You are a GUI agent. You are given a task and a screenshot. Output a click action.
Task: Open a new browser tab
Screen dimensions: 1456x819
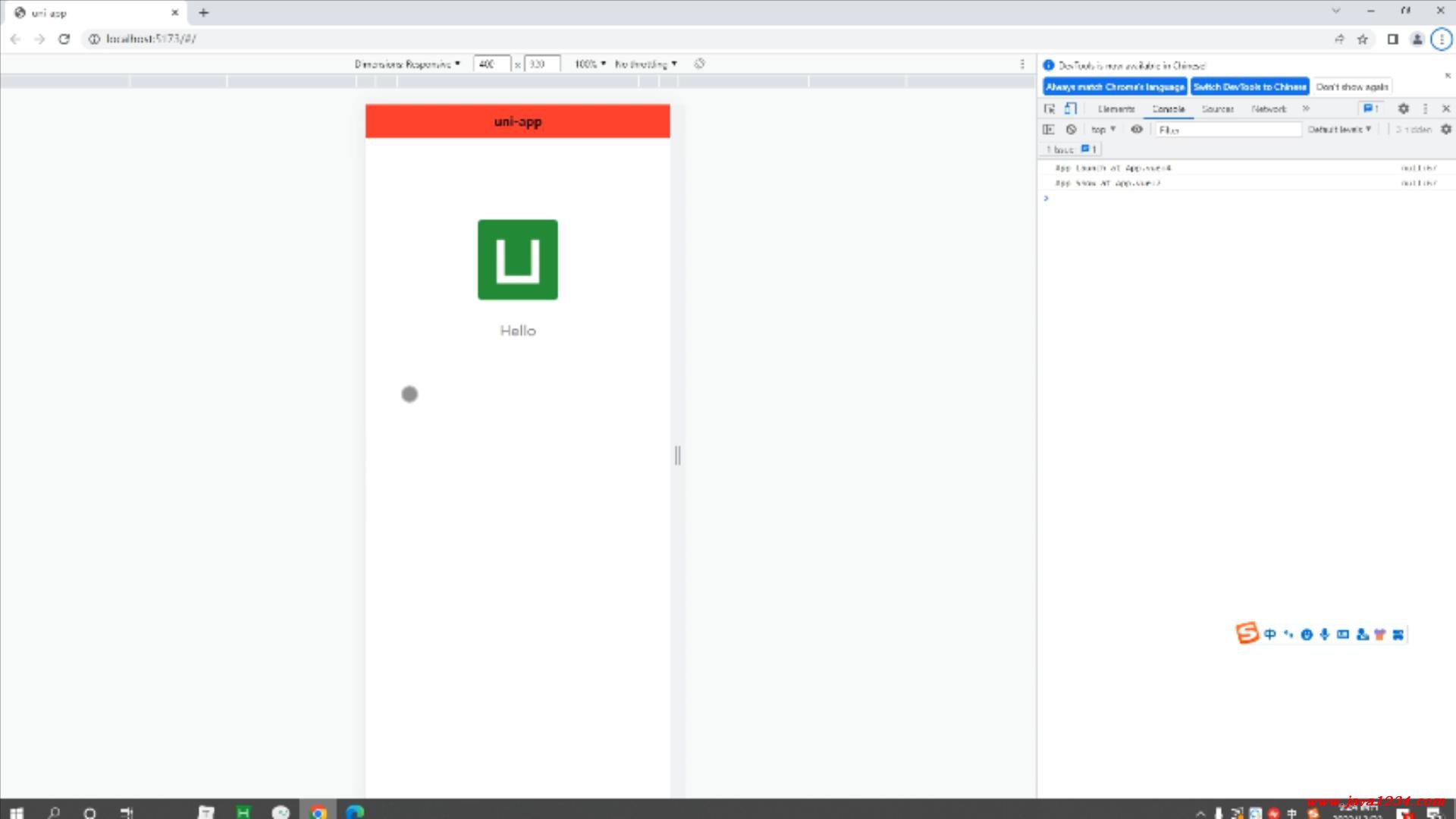pos(203,12)
